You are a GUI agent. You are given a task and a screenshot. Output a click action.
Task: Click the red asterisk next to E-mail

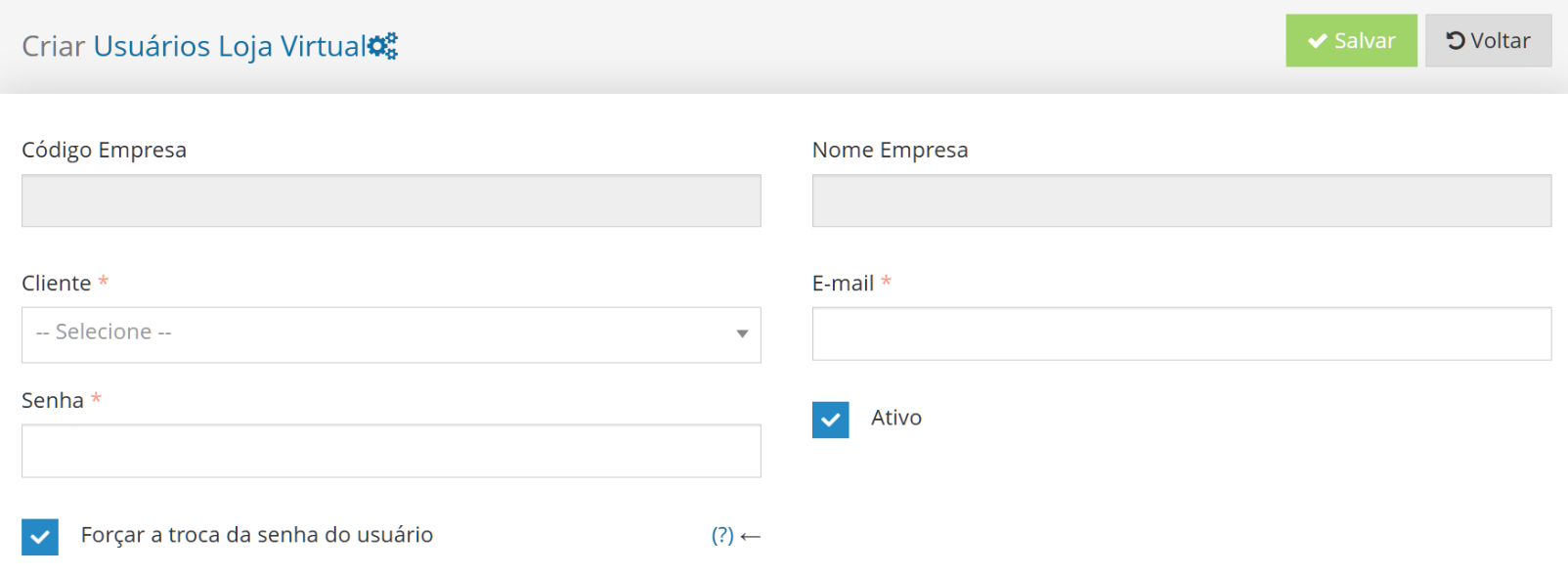coord(886,282)
